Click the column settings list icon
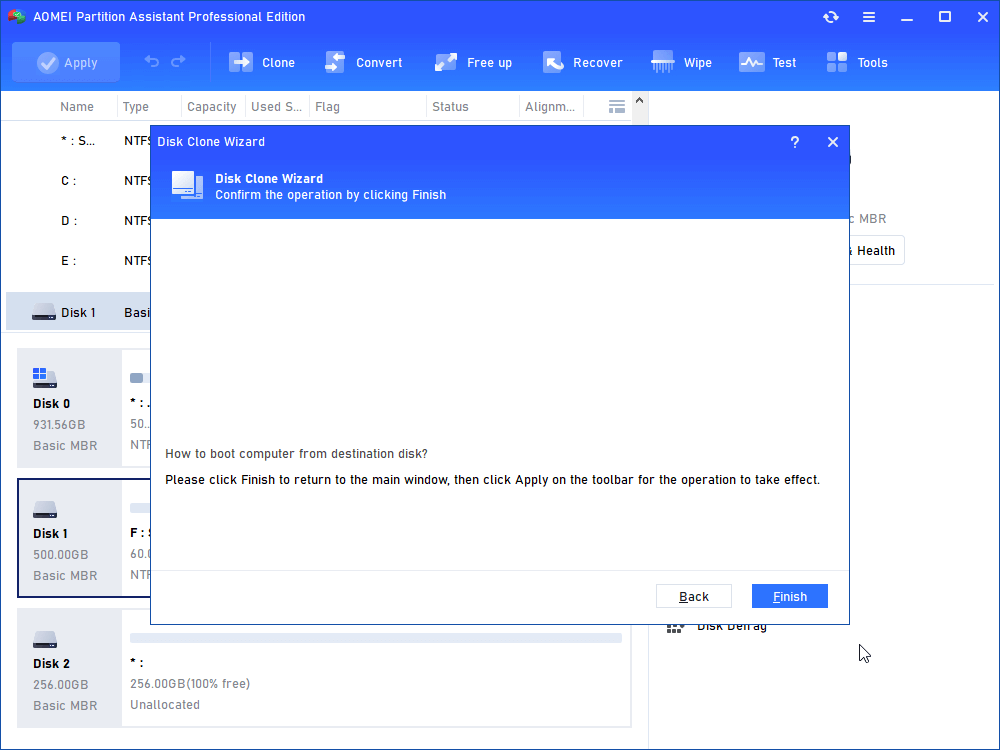The image size is (1000, 750). 617,107
